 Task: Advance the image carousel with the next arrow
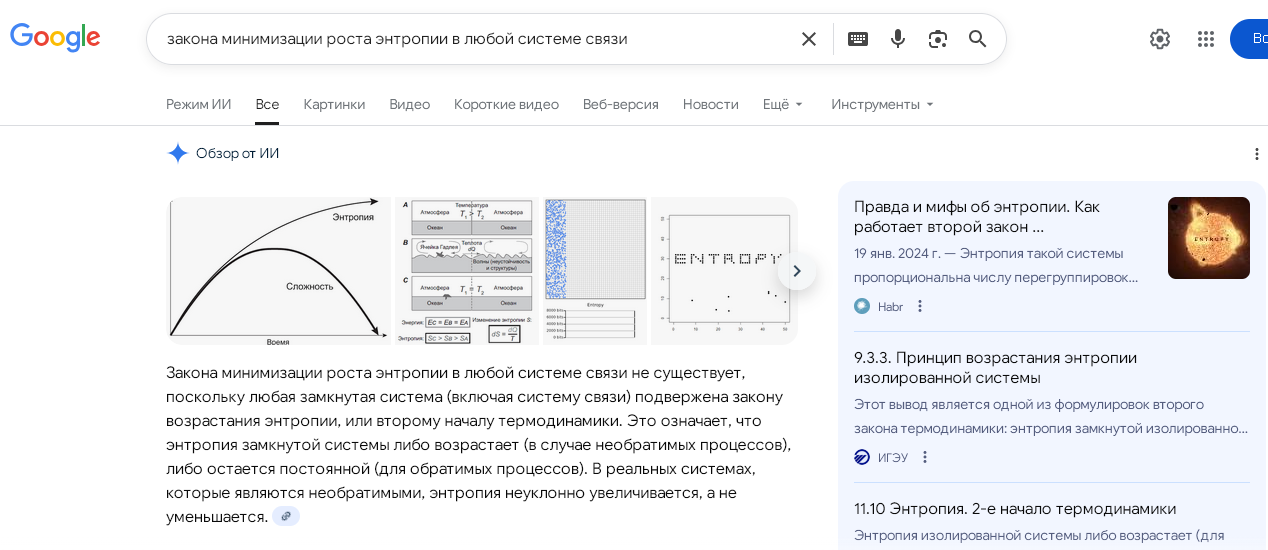pos(797,271)
